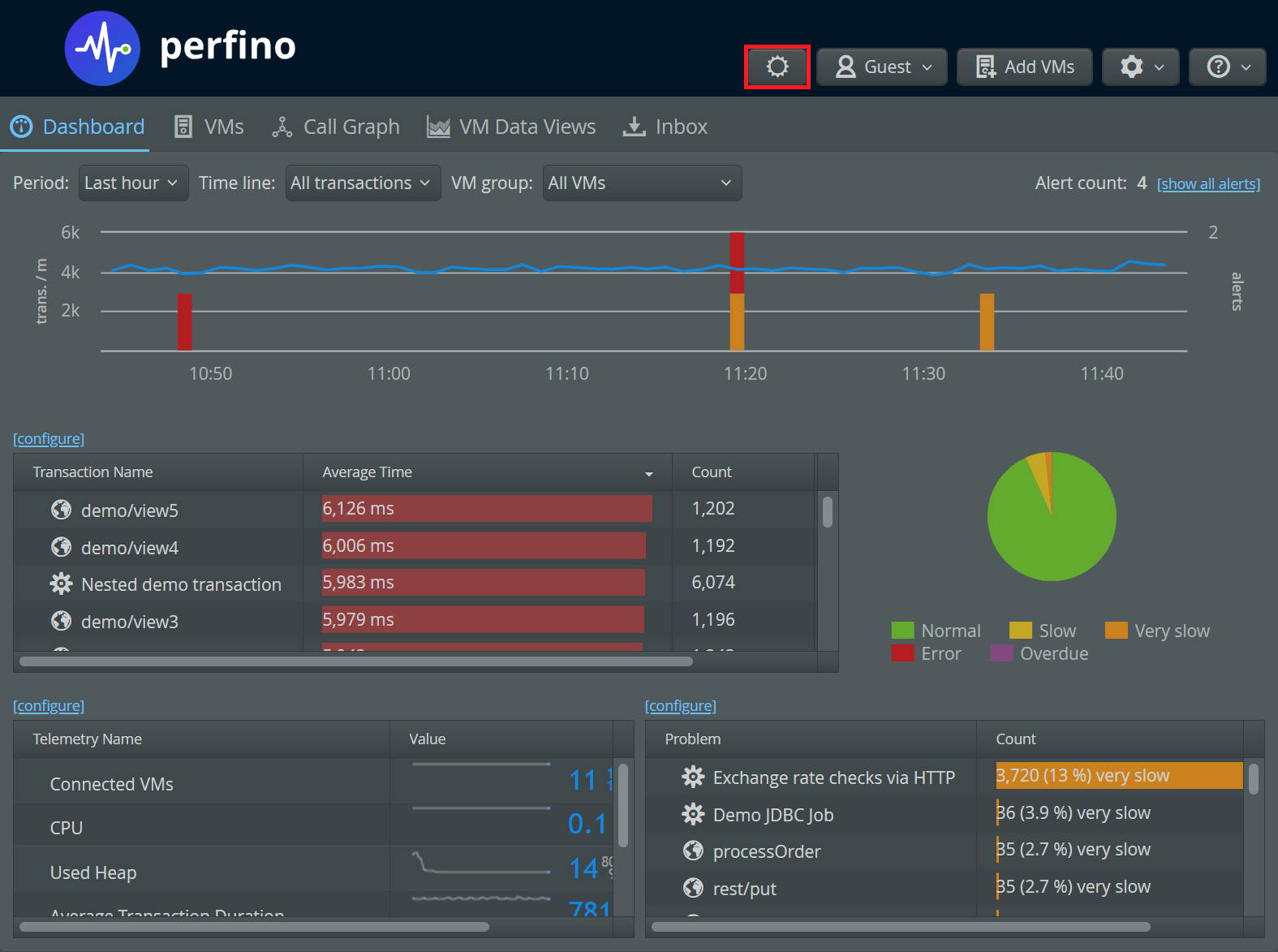Open the Period Last hour dropdown
The width and height of the screenshot is (1278, 952).
(x=133, y=183)
